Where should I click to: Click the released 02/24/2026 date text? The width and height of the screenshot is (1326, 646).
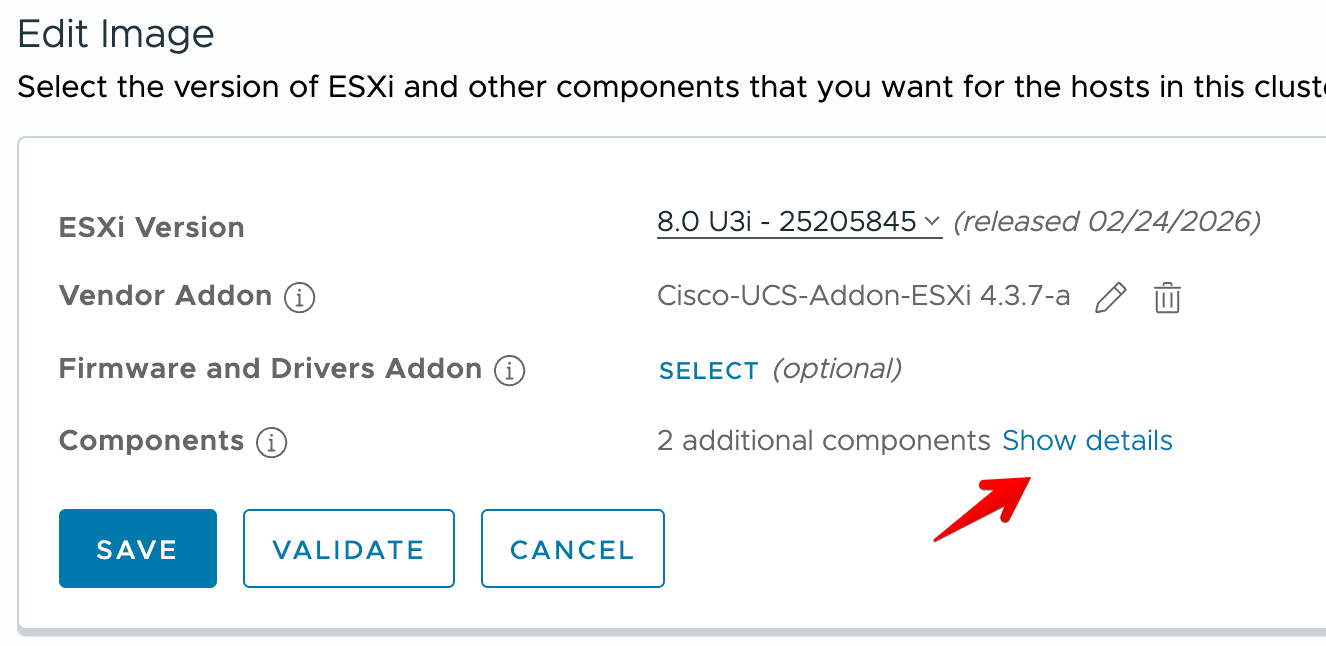coord(1106,221)
